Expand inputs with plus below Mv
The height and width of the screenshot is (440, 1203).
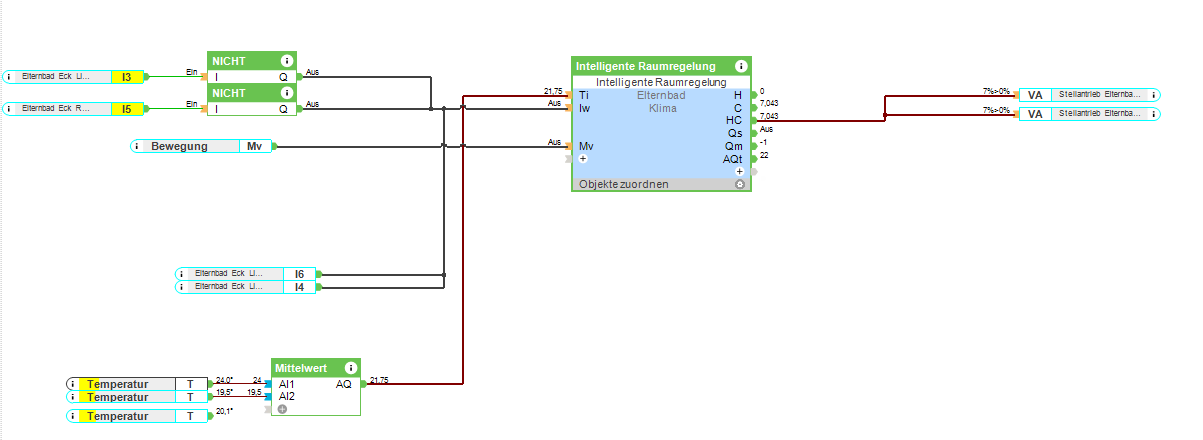(x=583, y=159)
